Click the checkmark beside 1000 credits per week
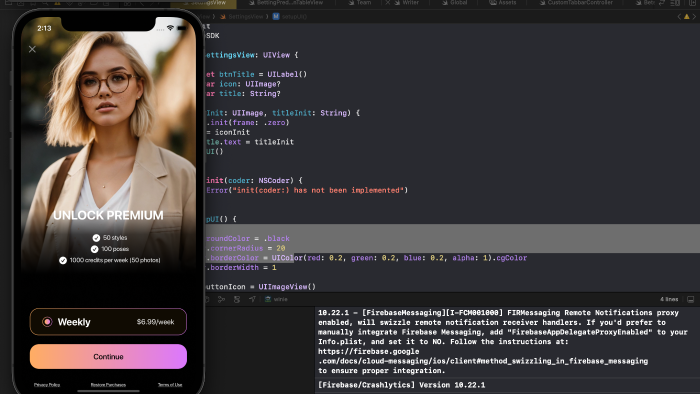700x394 pixels. pos(63,260)
